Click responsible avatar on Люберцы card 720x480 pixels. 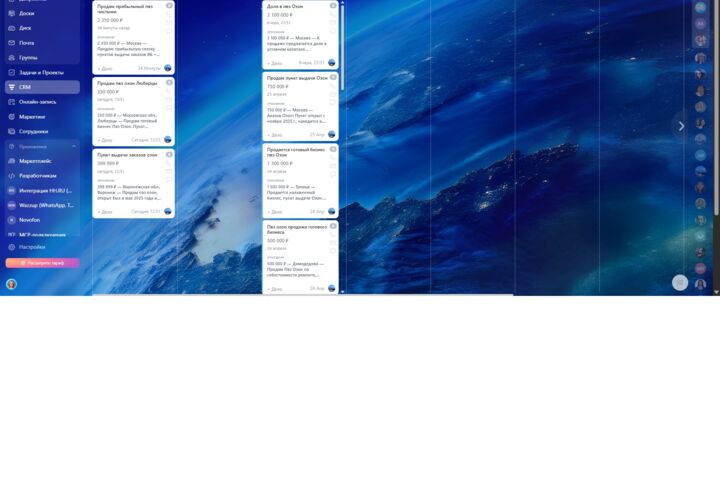point(168,140)
